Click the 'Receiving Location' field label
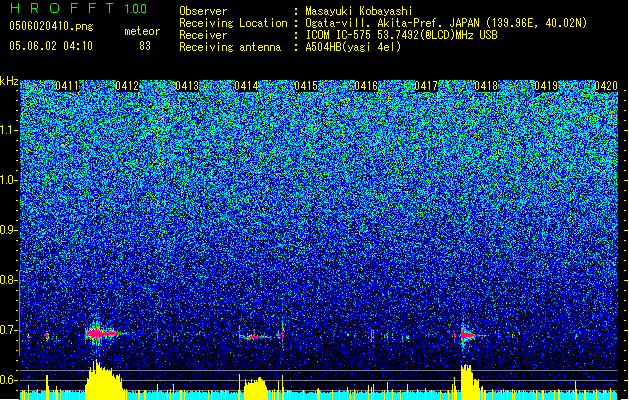This screenshot has height=400, width=629. tap(233, 23)
